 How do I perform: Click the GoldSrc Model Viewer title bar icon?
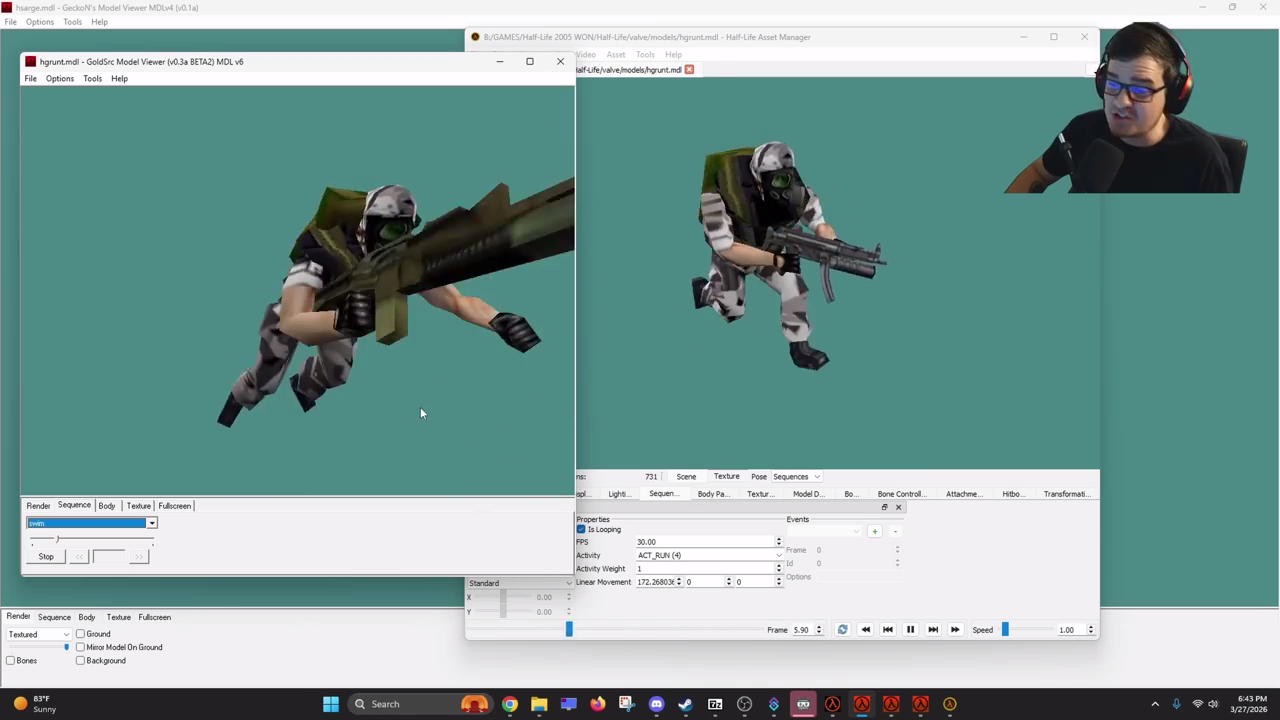click(30, 62)
